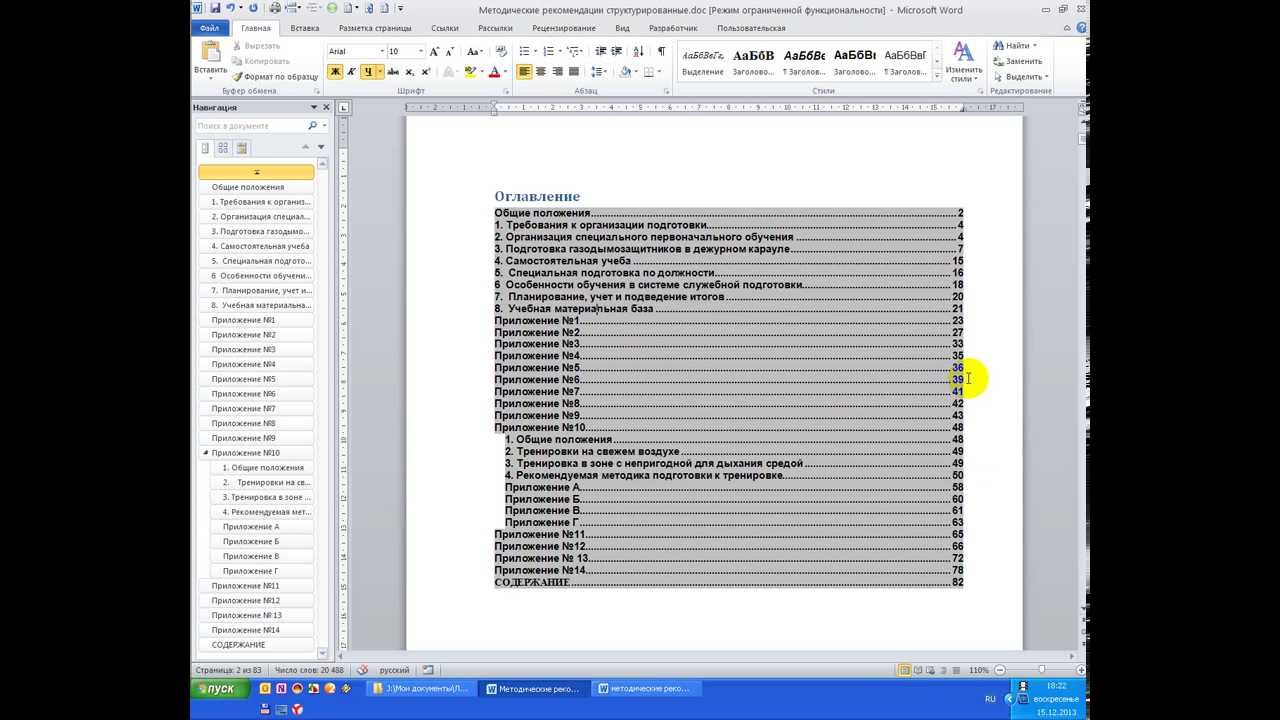
Task: Click the Sort button in the Paragraph group
Action: [x=638, y=51]
